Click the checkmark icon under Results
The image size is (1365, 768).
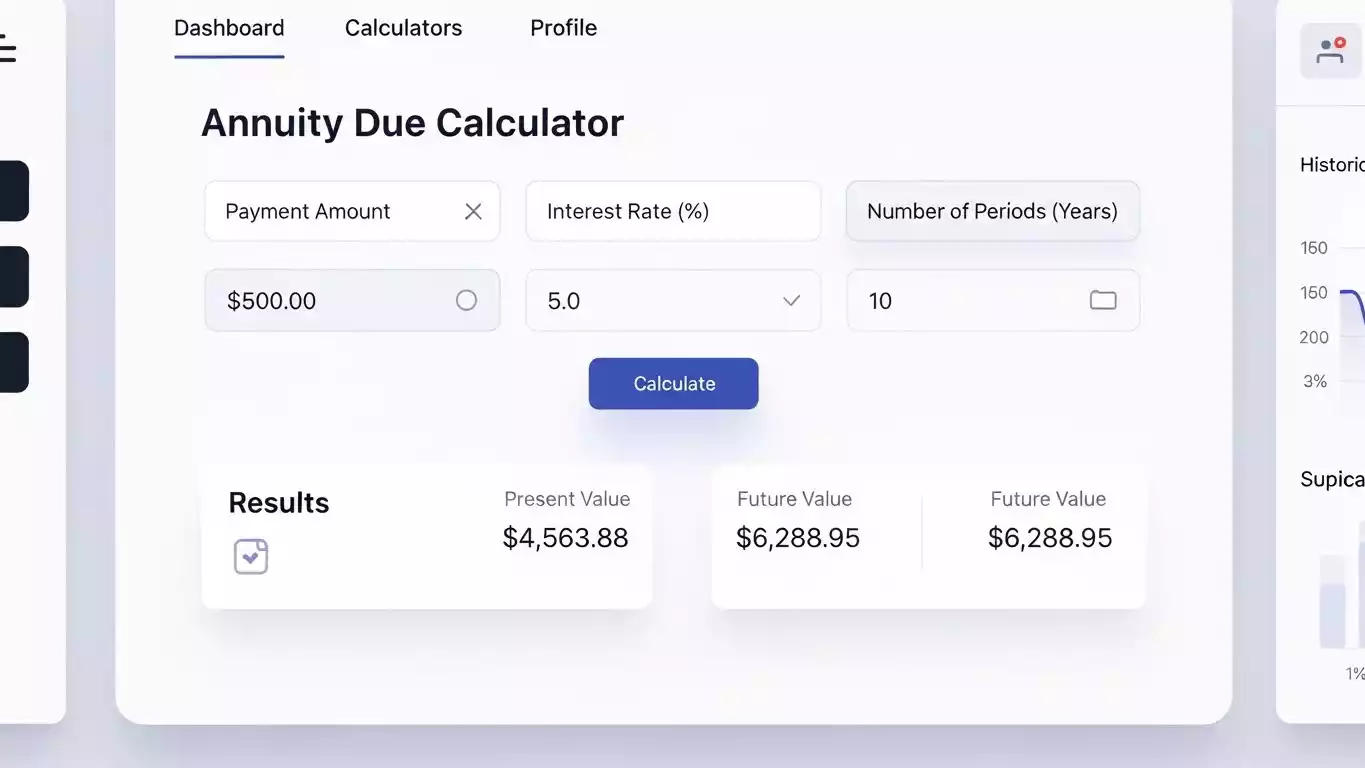tap(251, 557)
